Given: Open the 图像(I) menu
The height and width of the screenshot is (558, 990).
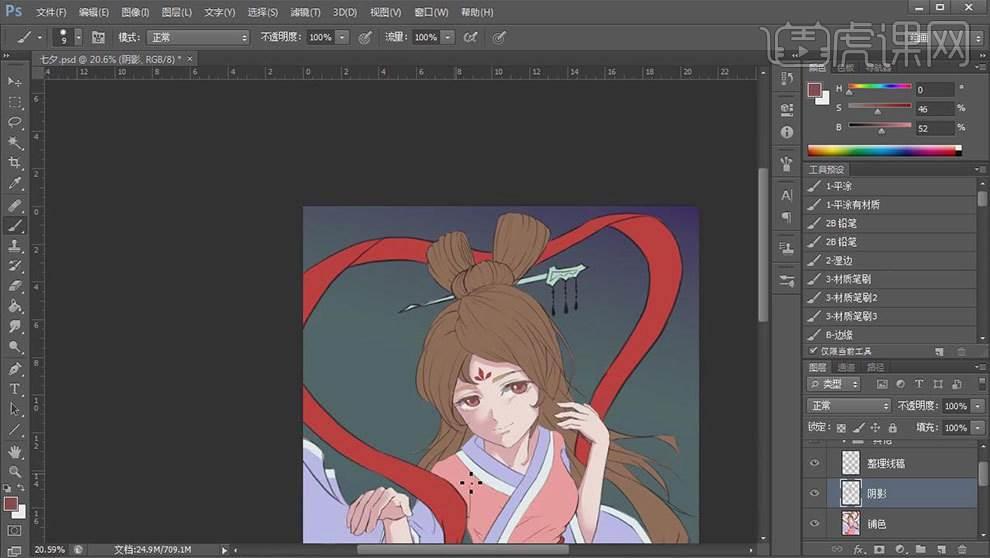Looking at the screenshot, I should [135, 12].
